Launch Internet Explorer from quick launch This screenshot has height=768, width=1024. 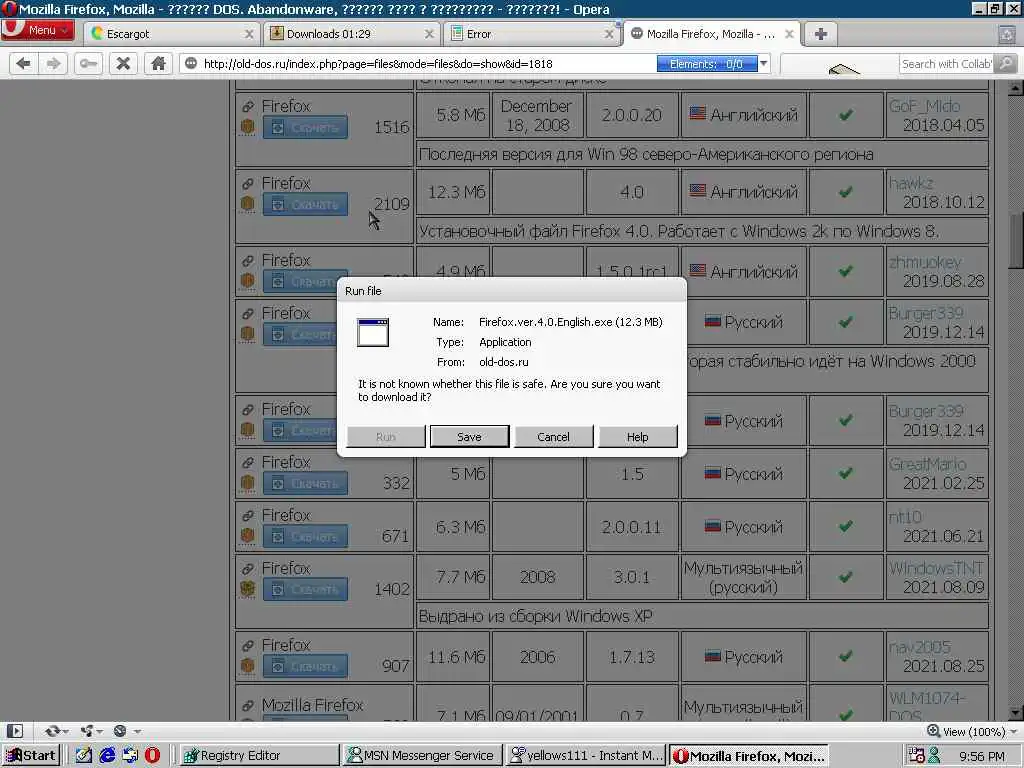pos(107,756)
